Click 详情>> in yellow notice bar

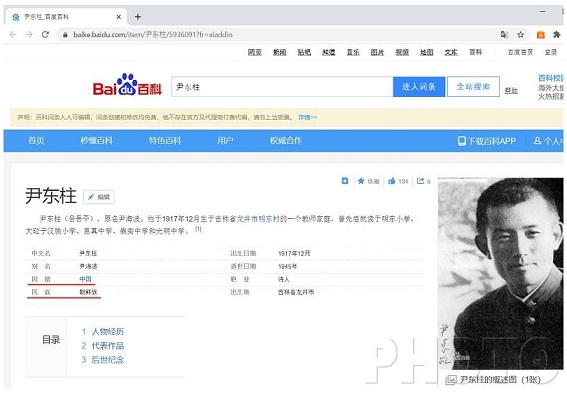coord(307,117)
